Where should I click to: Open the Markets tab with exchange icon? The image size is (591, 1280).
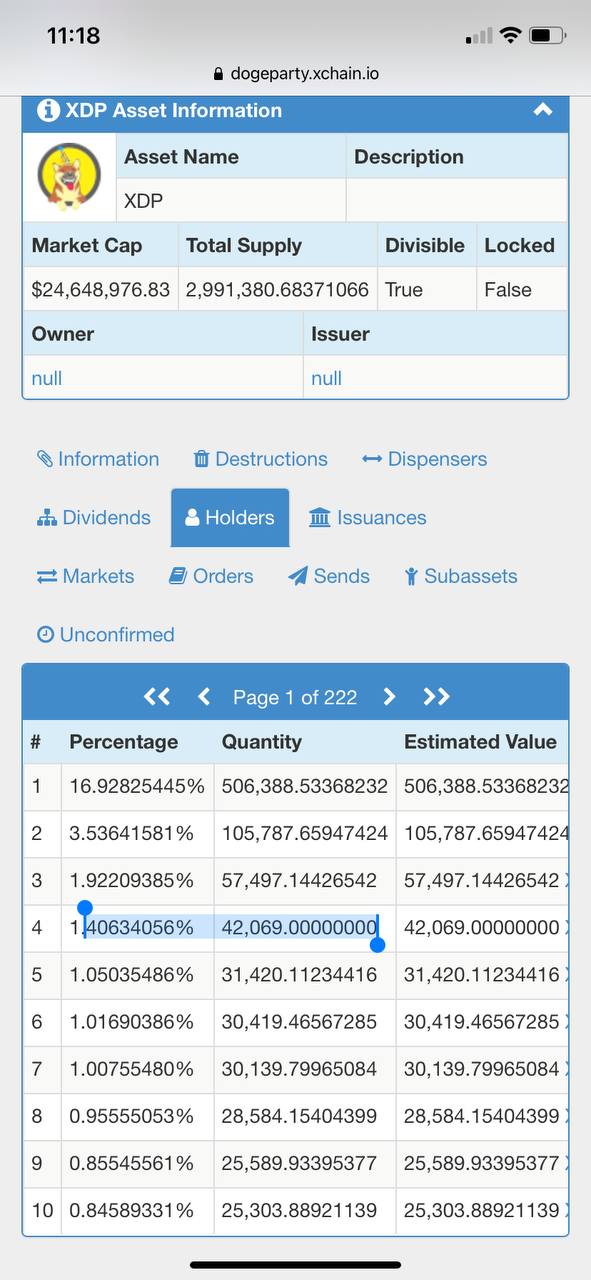85,576
